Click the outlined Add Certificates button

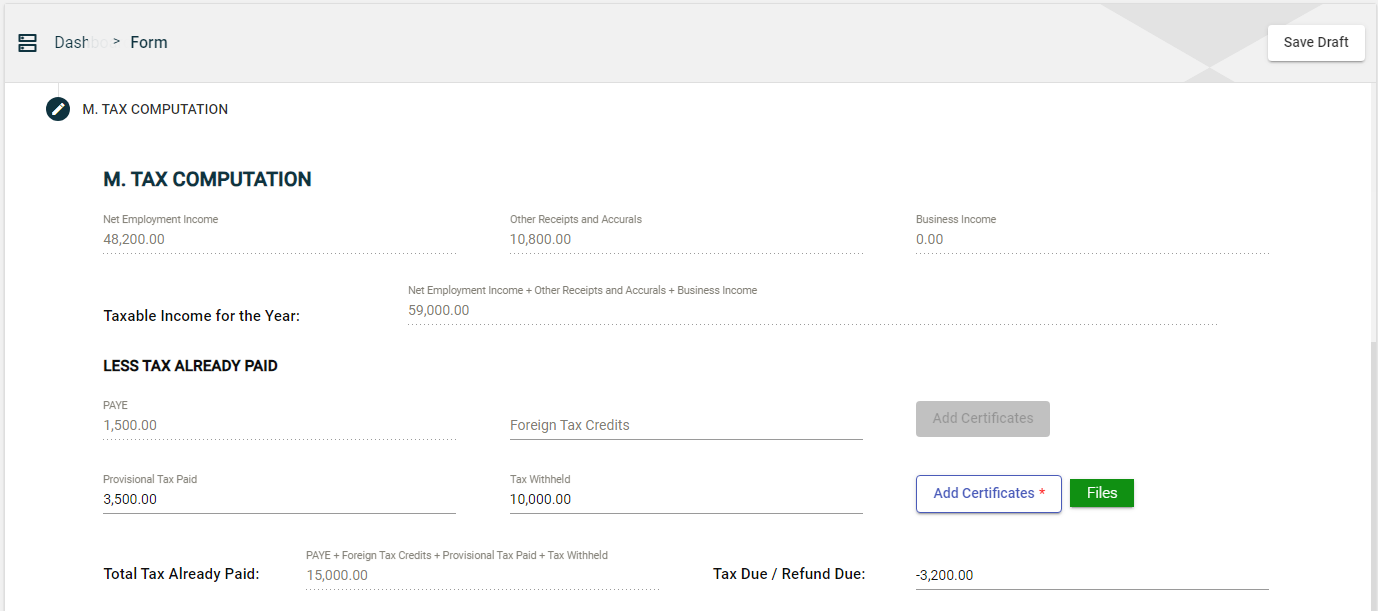(988, 494)
